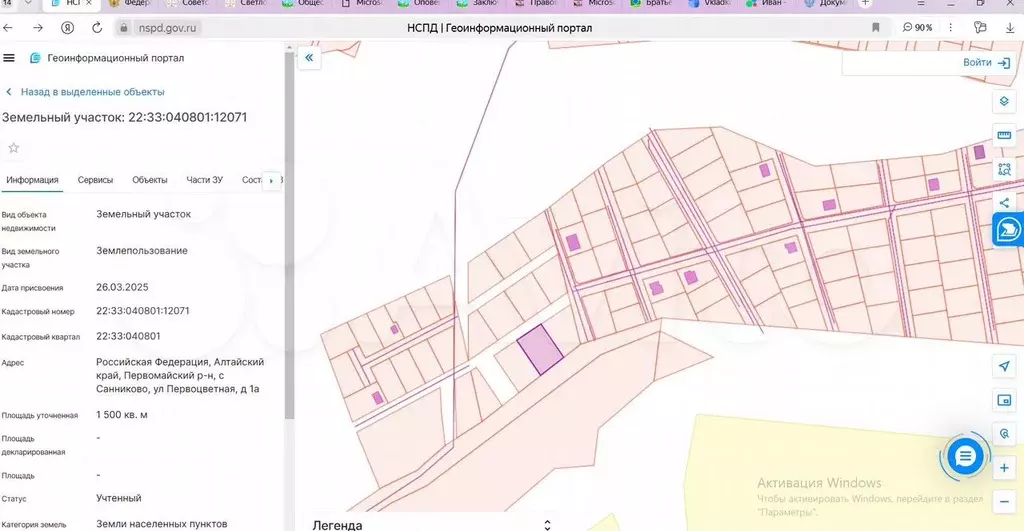The image size is (1024, 531).
Task: Click the cadastral quarter 22:33:040801 value
Action: 128,336
